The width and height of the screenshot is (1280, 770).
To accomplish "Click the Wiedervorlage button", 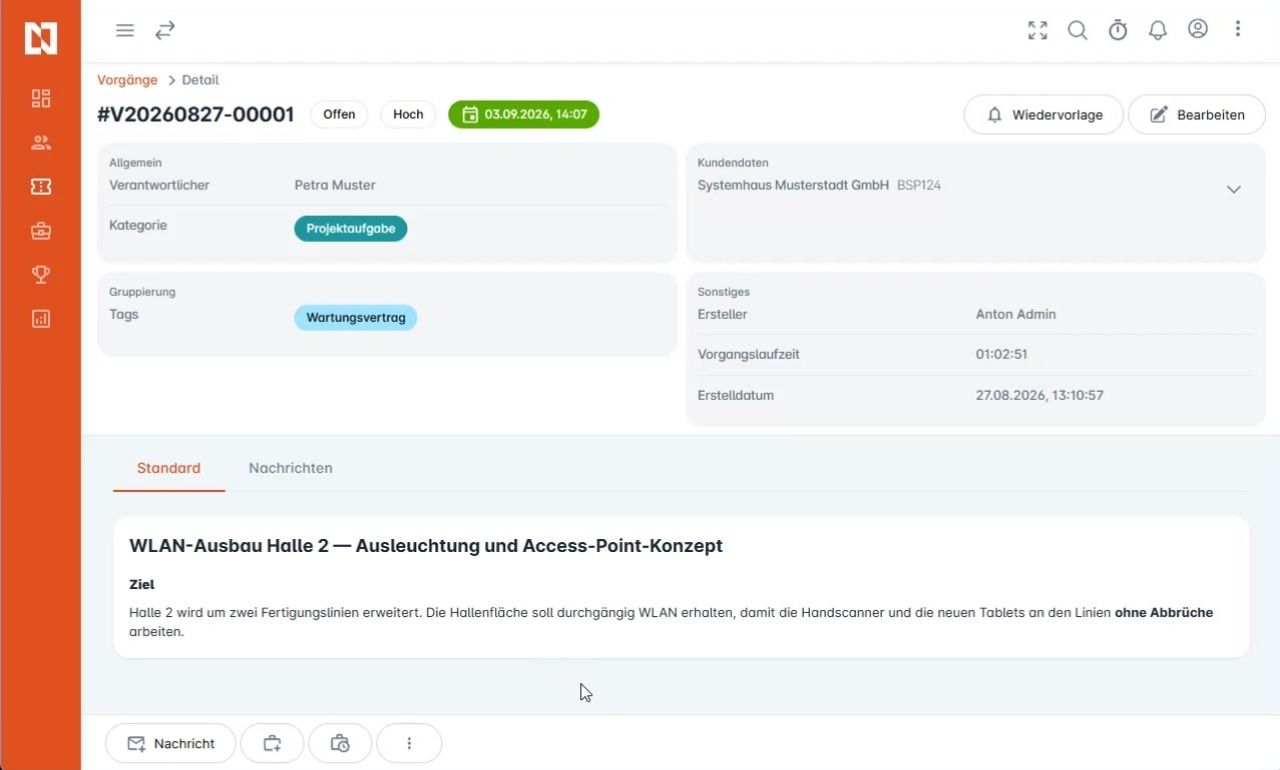I will coord(1044,115).
